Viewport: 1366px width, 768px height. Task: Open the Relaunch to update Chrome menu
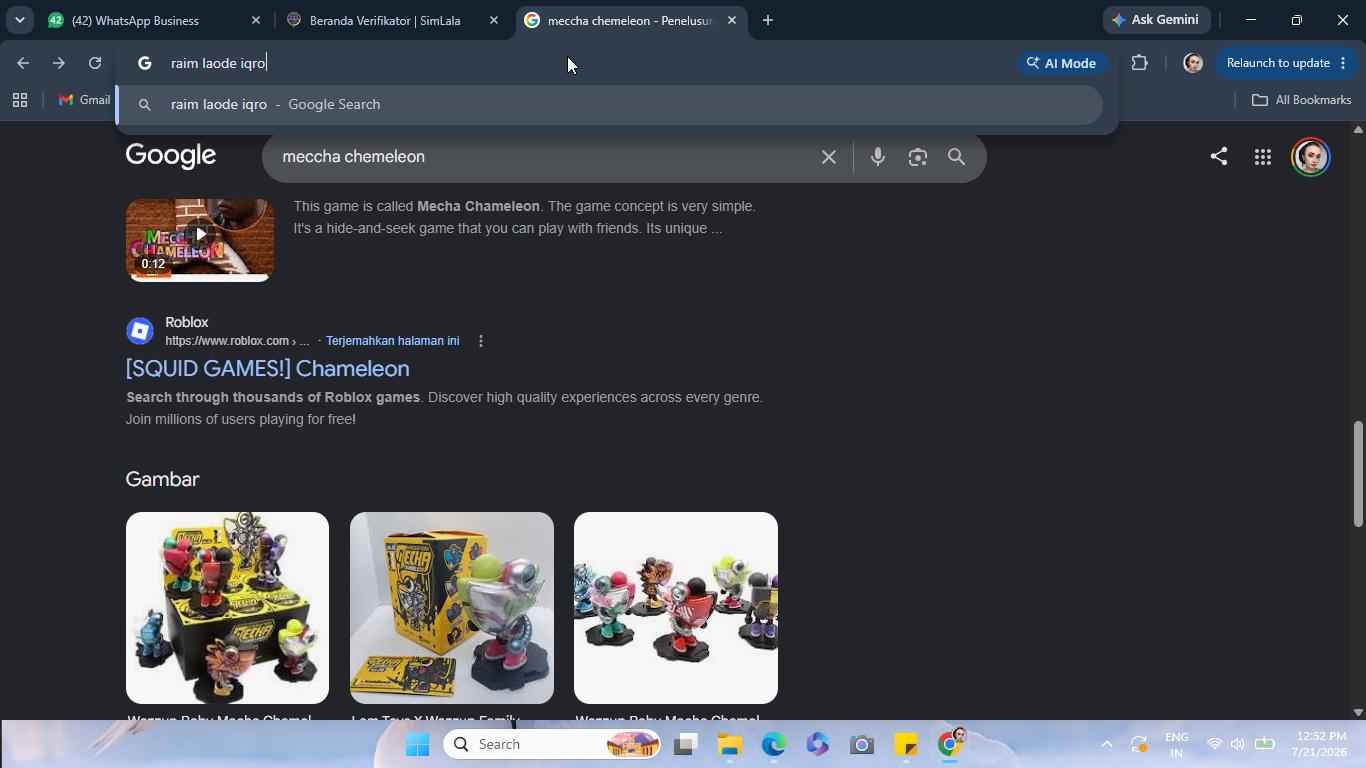click(1284, 63)
